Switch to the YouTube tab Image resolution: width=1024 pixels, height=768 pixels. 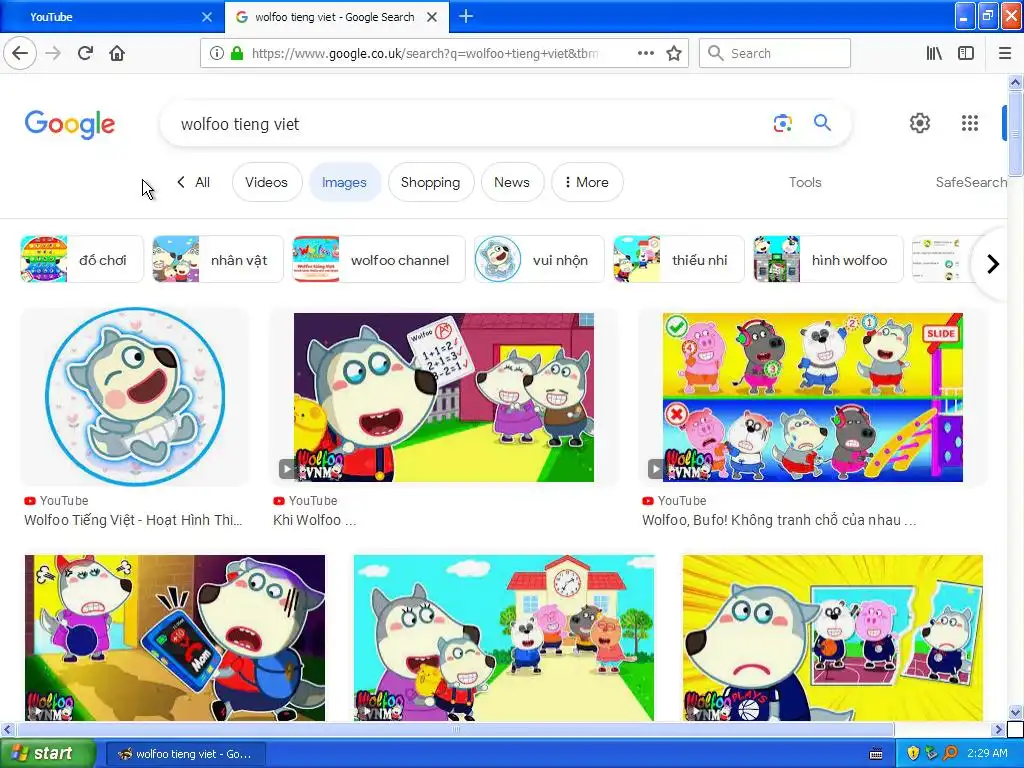coord(112,17)
